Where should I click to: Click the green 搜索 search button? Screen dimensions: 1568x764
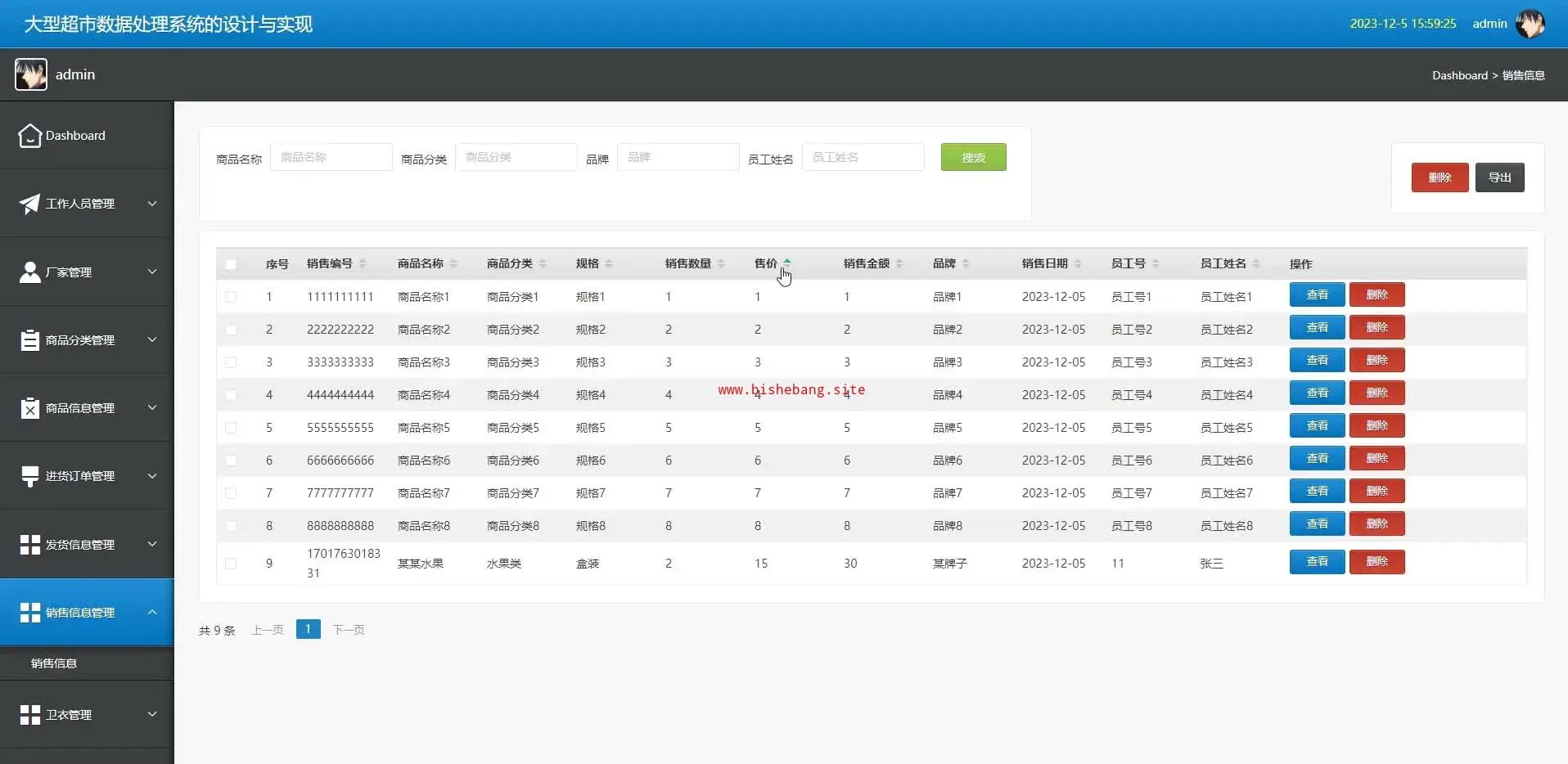click(973, 157)
